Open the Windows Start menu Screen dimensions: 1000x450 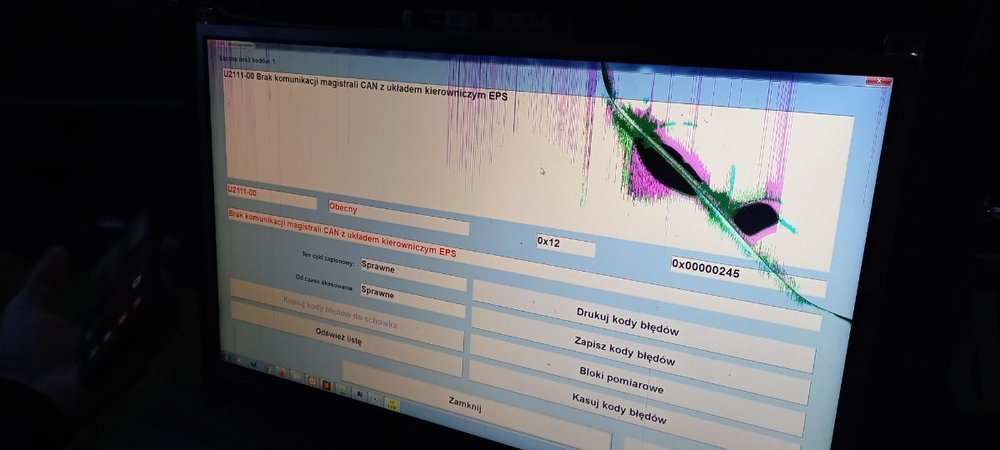[x=230, y=357]
